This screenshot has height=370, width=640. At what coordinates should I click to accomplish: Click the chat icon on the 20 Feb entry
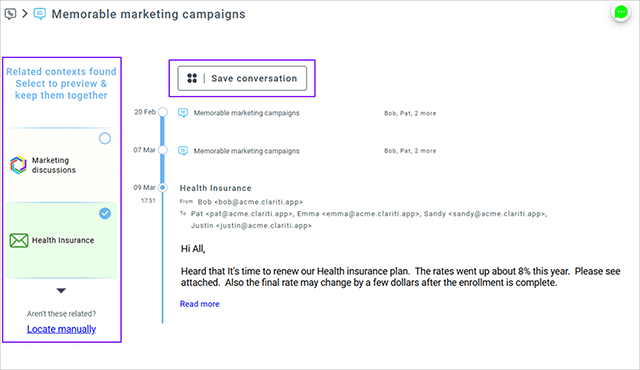pyautogui.click(x=183, y=113)
